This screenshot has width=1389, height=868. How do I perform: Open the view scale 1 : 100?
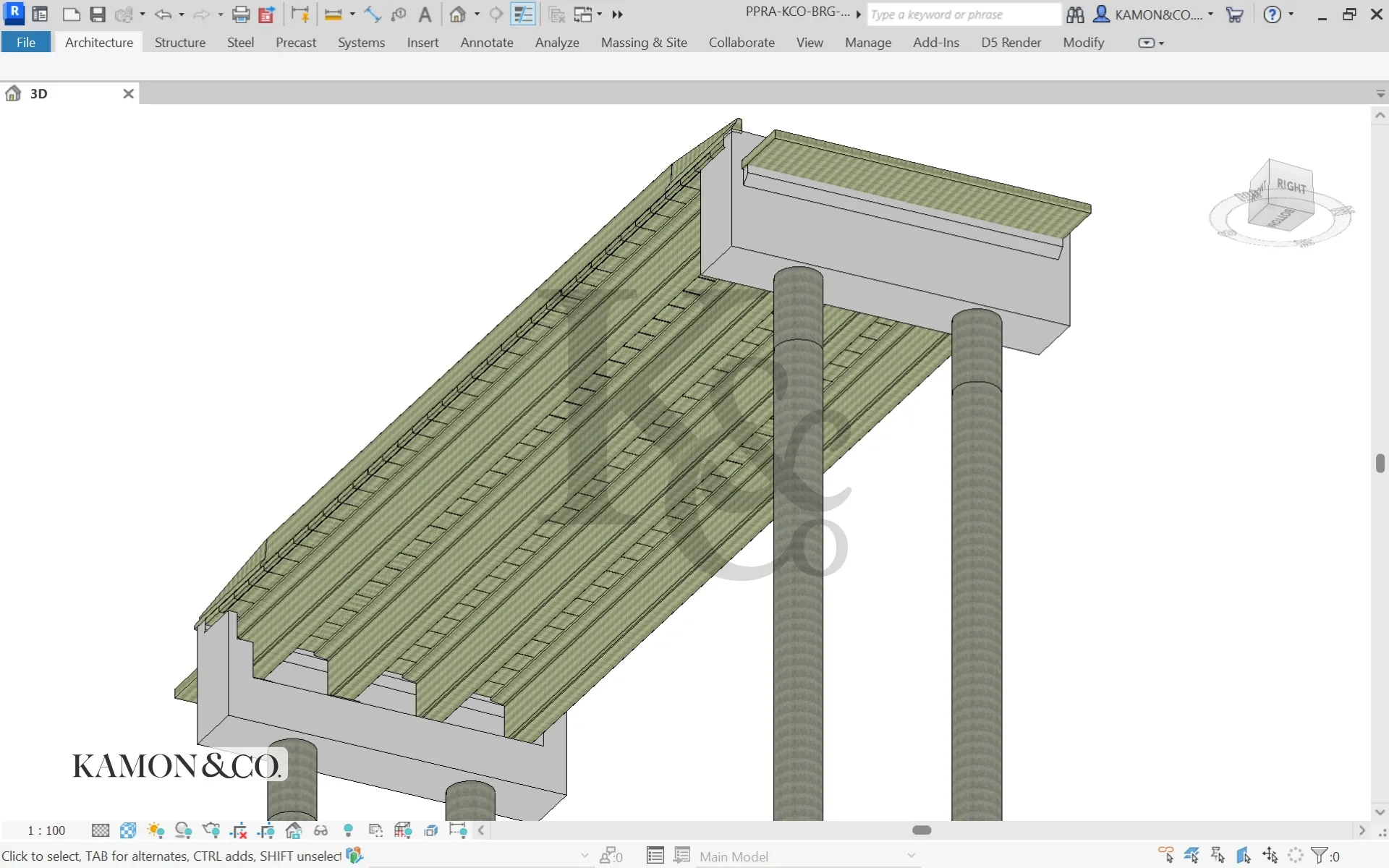click(46, 830)
